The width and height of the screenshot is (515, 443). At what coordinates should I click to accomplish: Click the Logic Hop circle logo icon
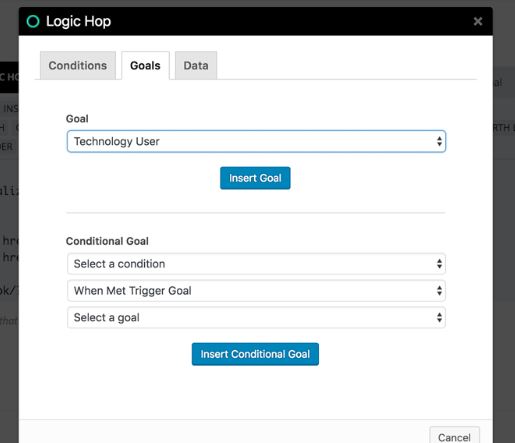[33, 21]
